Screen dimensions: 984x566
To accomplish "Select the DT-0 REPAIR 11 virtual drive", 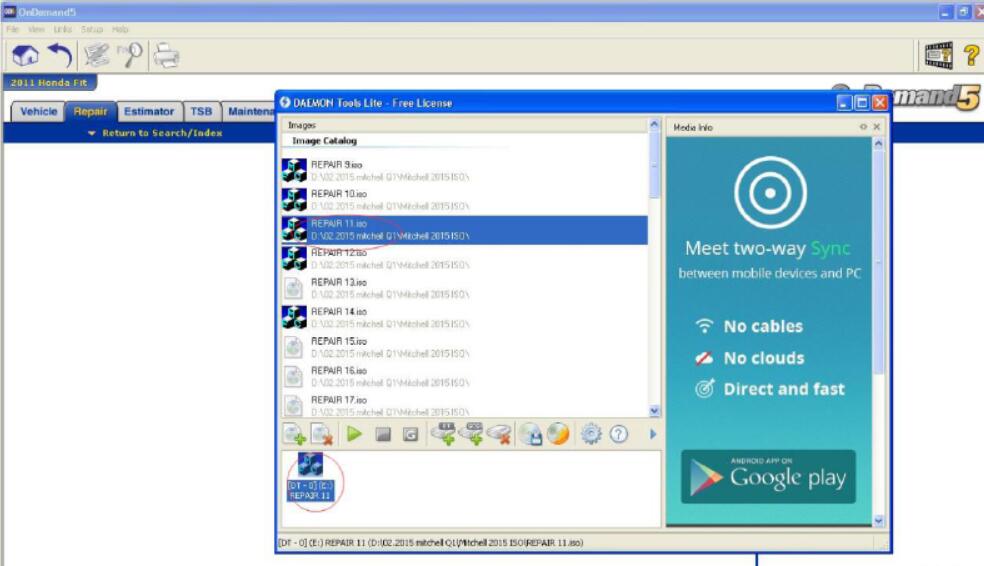I will 311,477.
